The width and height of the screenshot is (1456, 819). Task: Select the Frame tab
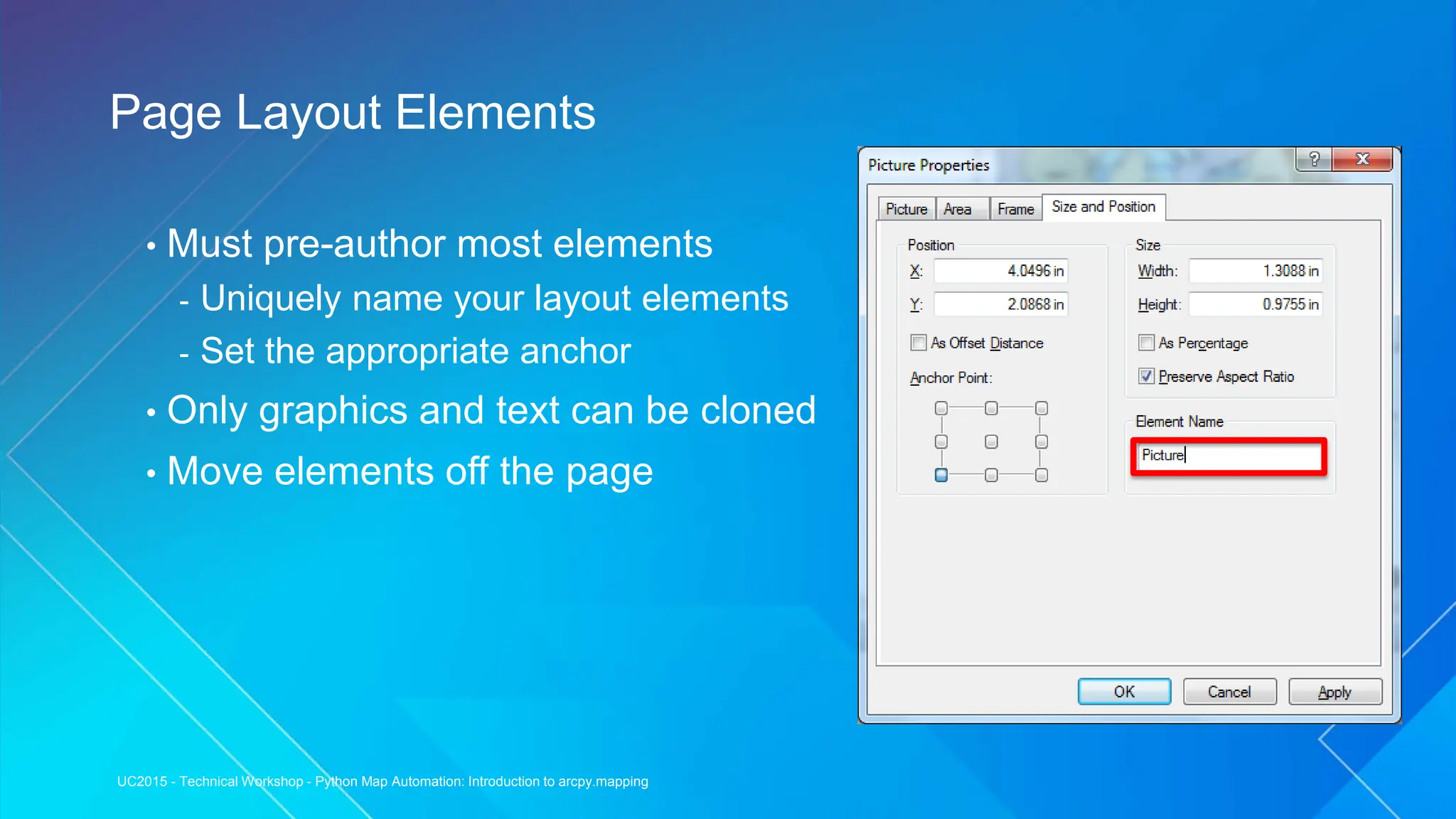point(1015,209)
